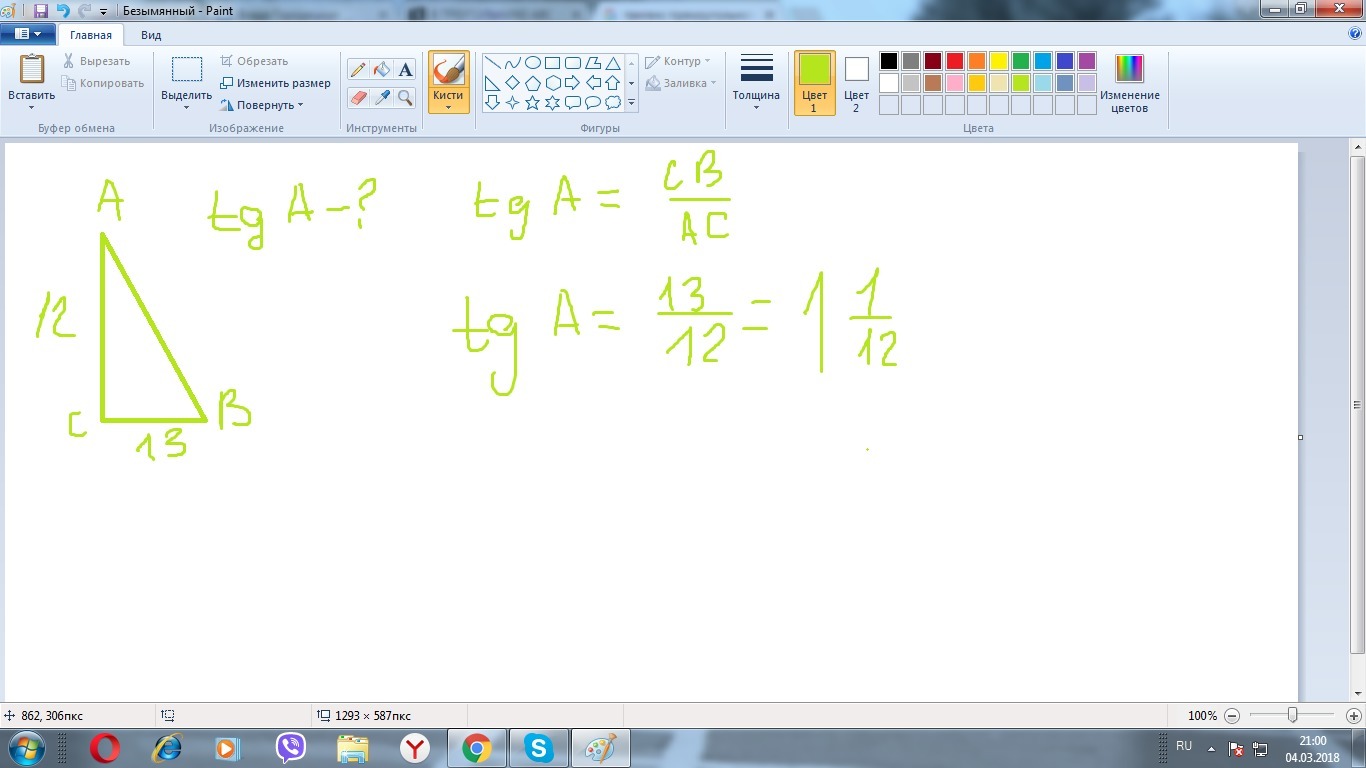Click Save icon in quick access toolbar
Viewport: 1366px width, 768px height.
click(x=41, y=11)
